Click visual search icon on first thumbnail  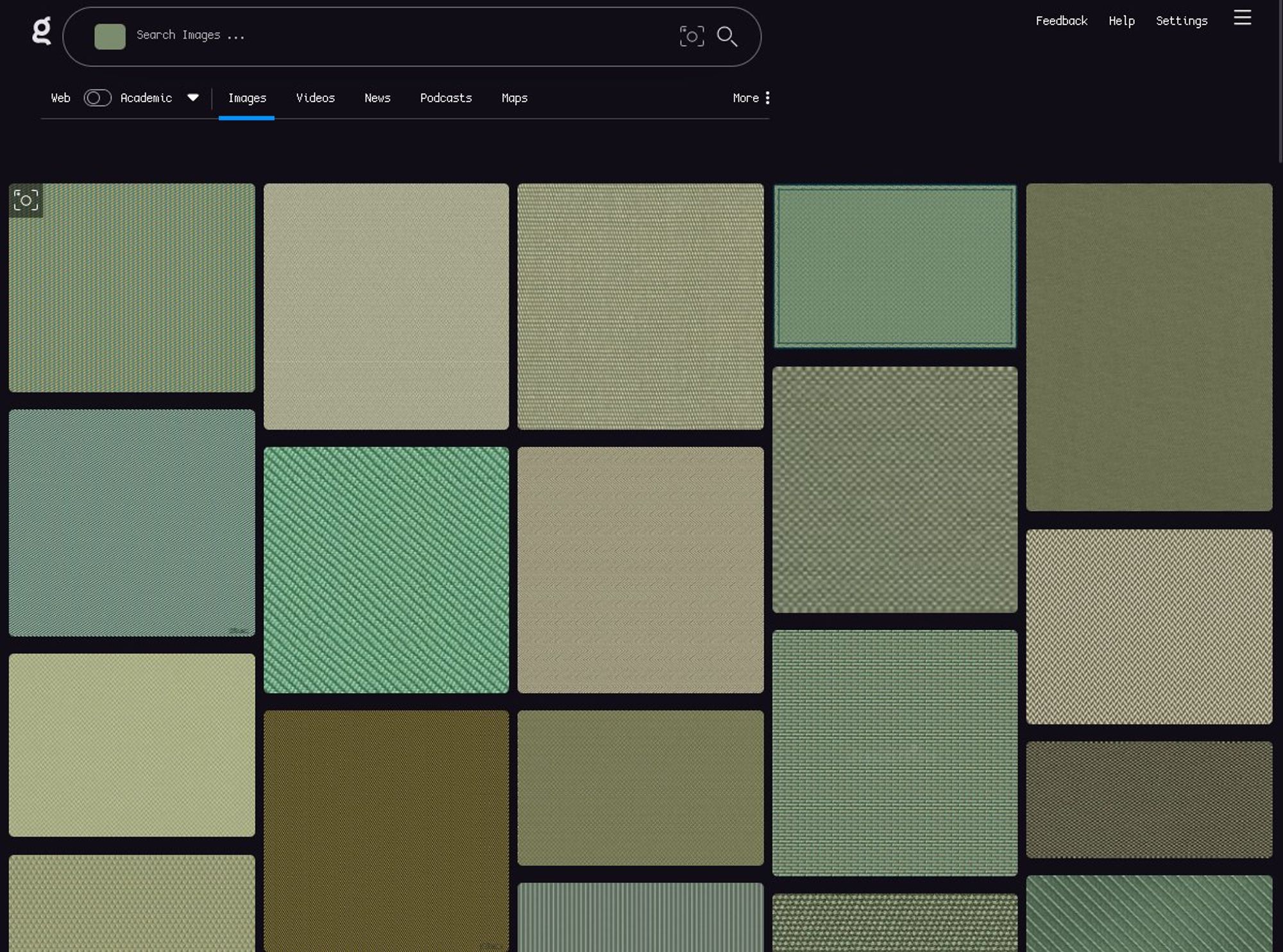[26, 201]
